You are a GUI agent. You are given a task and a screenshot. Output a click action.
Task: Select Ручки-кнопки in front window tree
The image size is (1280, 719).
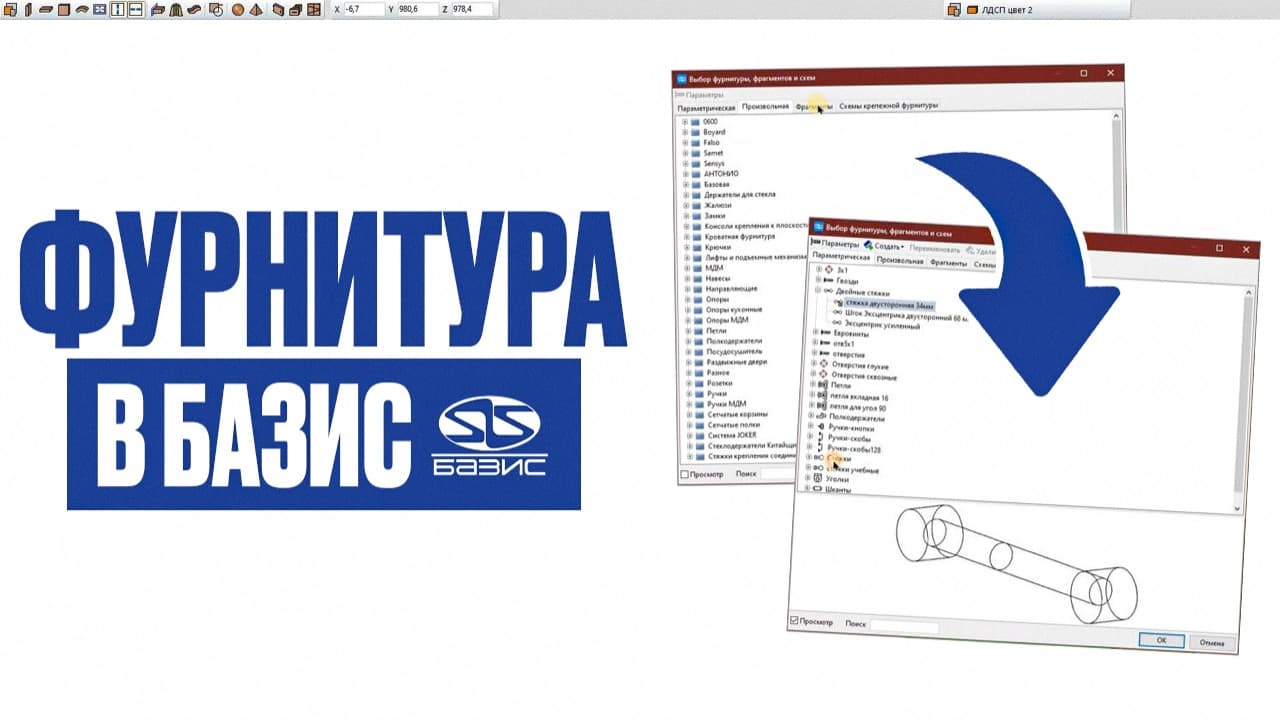[x=851, y=428]
